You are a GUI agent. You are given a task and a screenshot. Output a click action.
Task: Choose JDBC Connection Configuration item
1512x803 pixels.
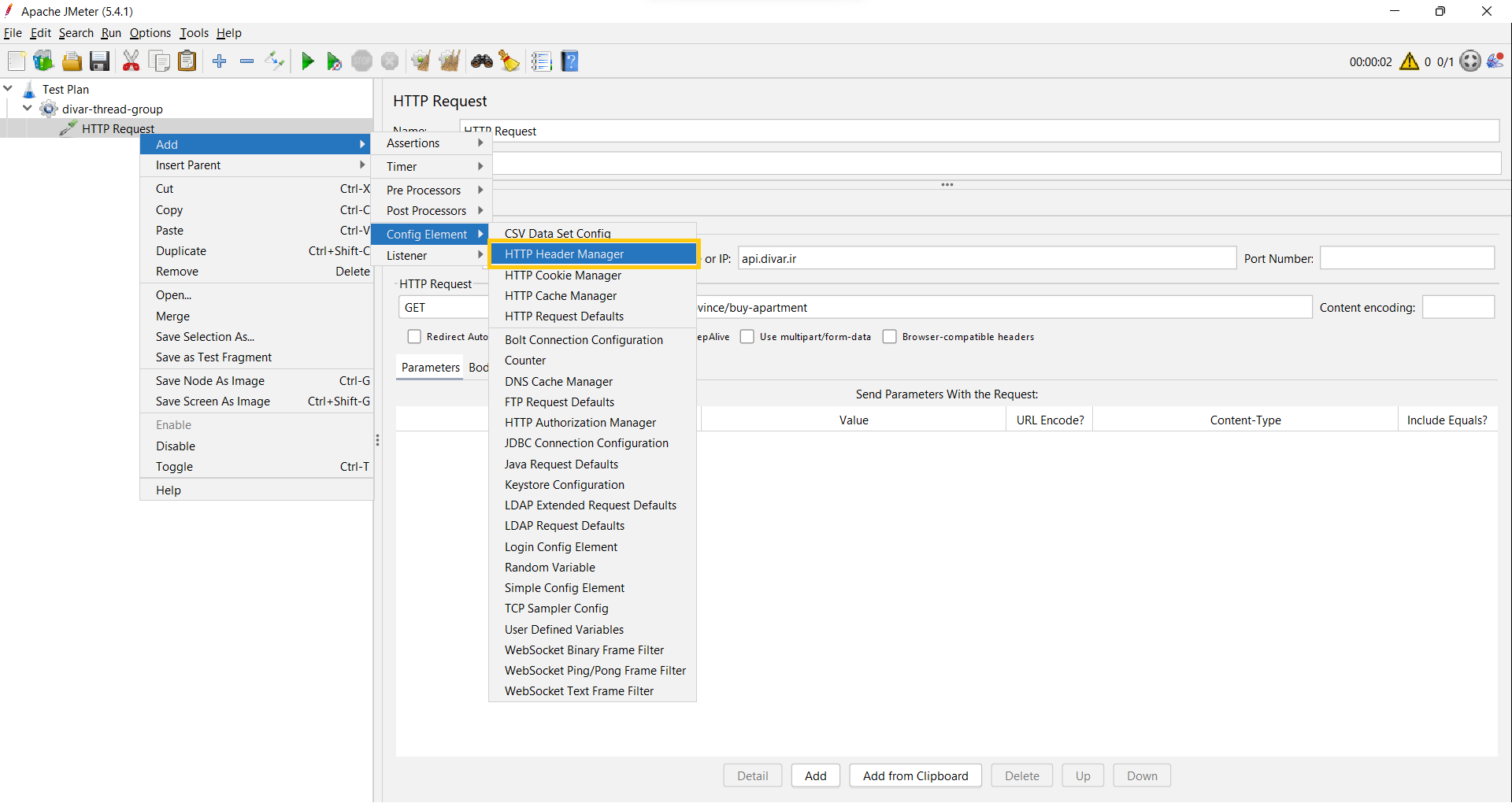[594, 443]
